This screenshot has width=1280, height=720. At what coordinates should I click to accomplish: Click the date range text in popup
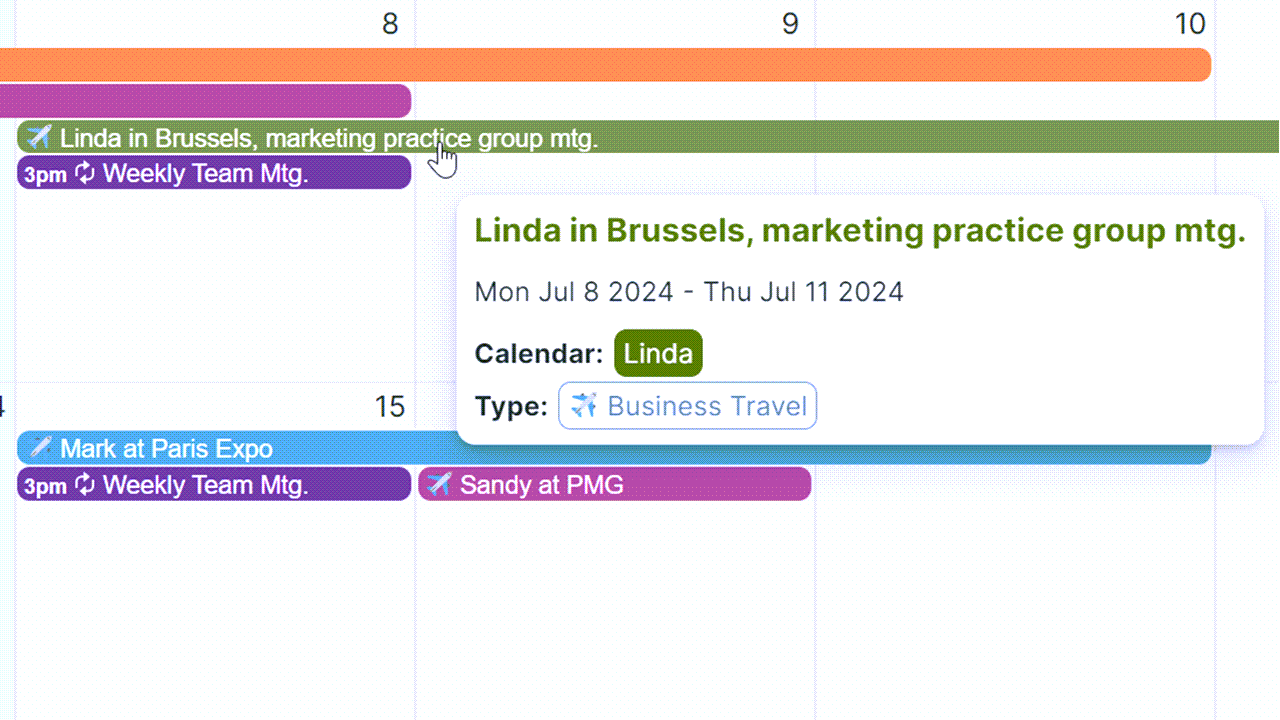tap(689, 292)
